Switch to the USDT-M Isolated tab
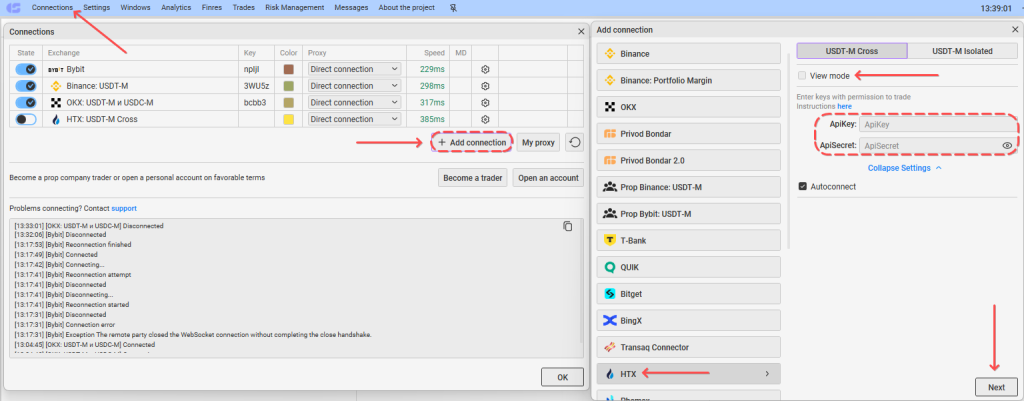 tap(962, 51)
